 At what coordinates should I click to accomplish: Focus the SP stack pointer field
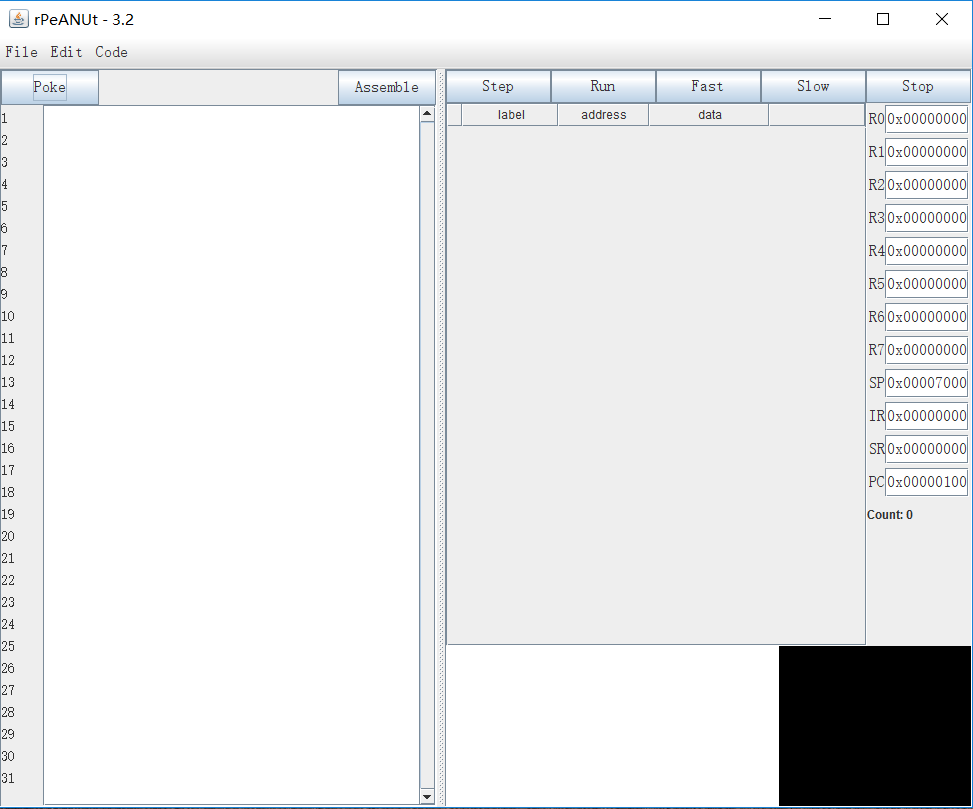[926, 383]
